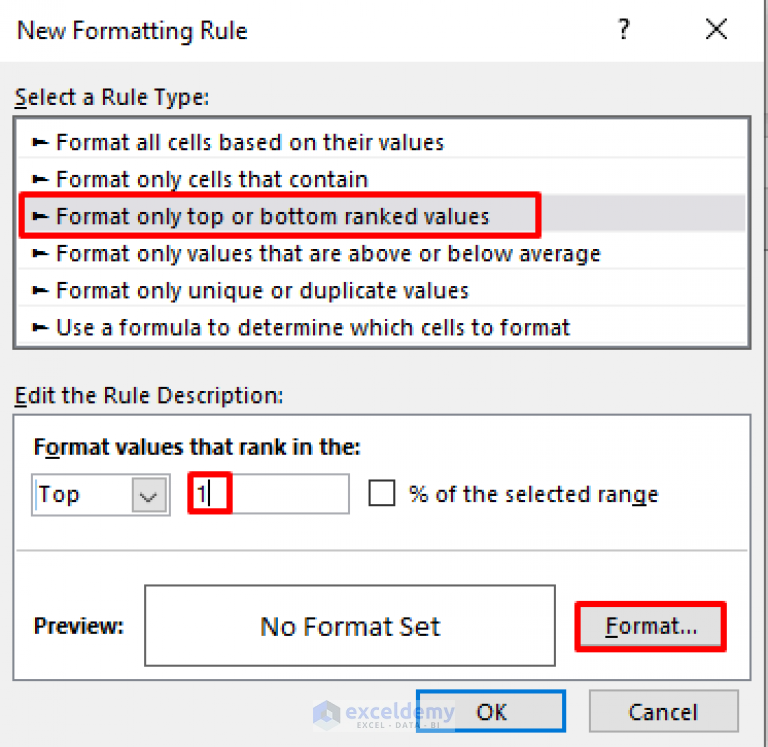
Task: Click 'Format values that rank in the:' label
Action: click(x=197, y=447)
